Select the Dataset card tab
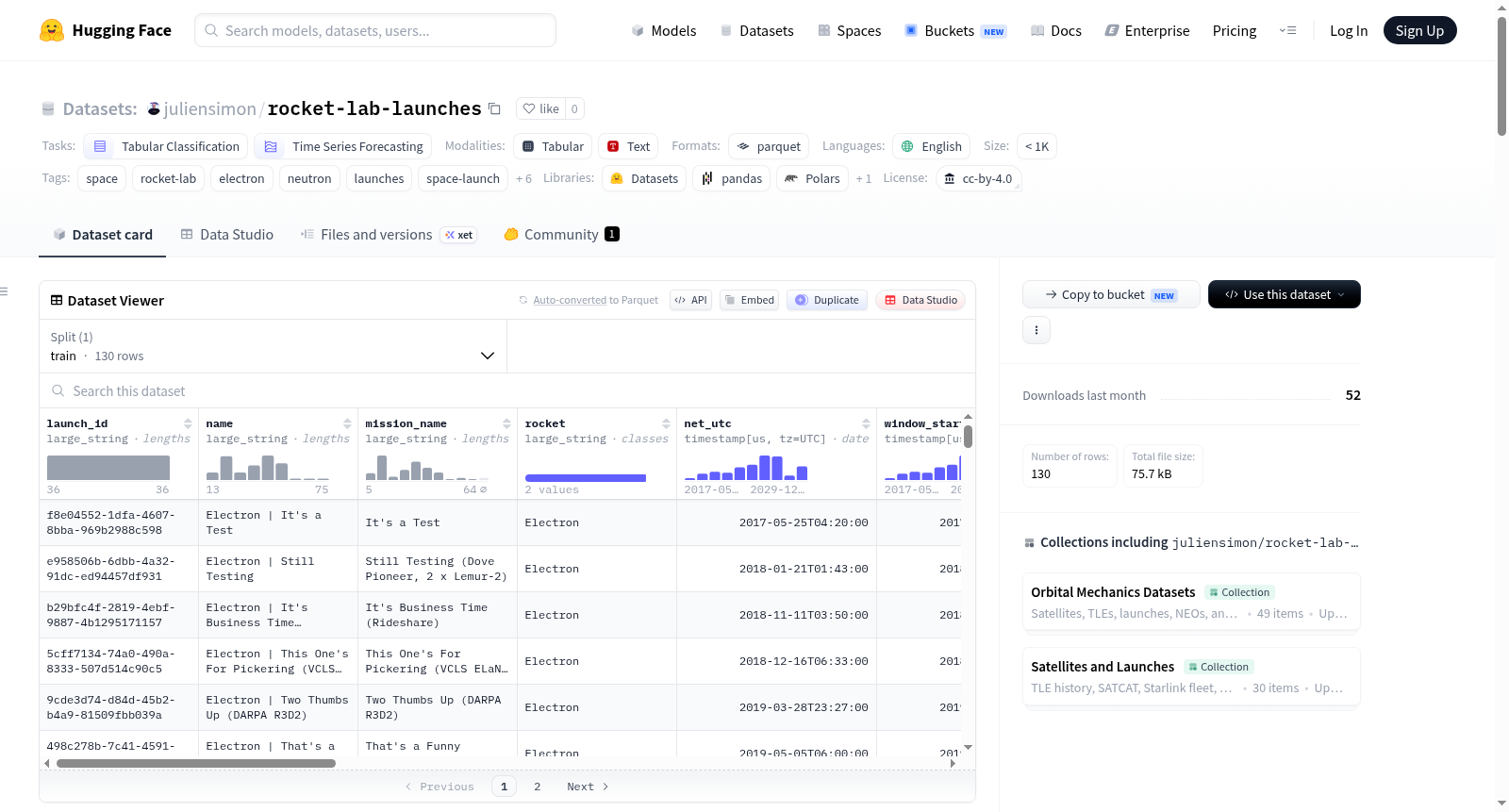1509x812 pixels. coord(103,235)
